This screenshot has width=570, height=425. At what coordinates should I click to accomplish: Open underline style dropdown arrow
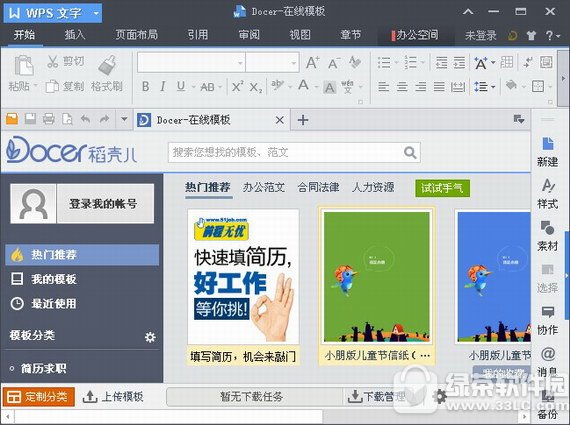(x=193, y=87)
